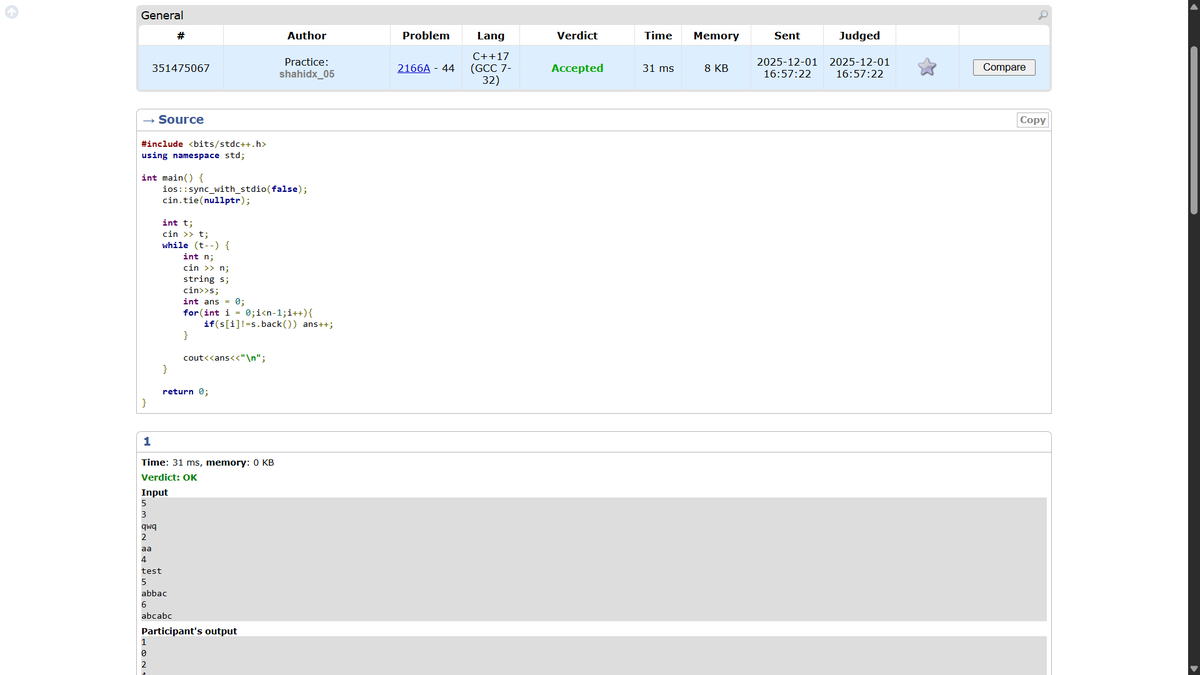
Task: Click the General panel title
Action: pyautogui.click(x=162, y=15)
